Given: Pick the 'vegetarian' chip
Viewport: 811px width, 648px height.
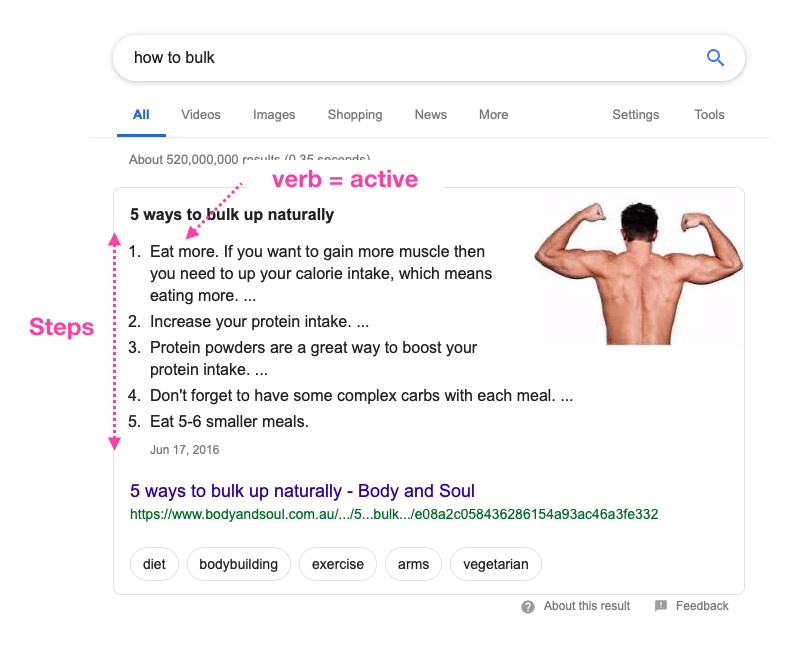Looking at the screenshot, I should [x=495, y=564].
